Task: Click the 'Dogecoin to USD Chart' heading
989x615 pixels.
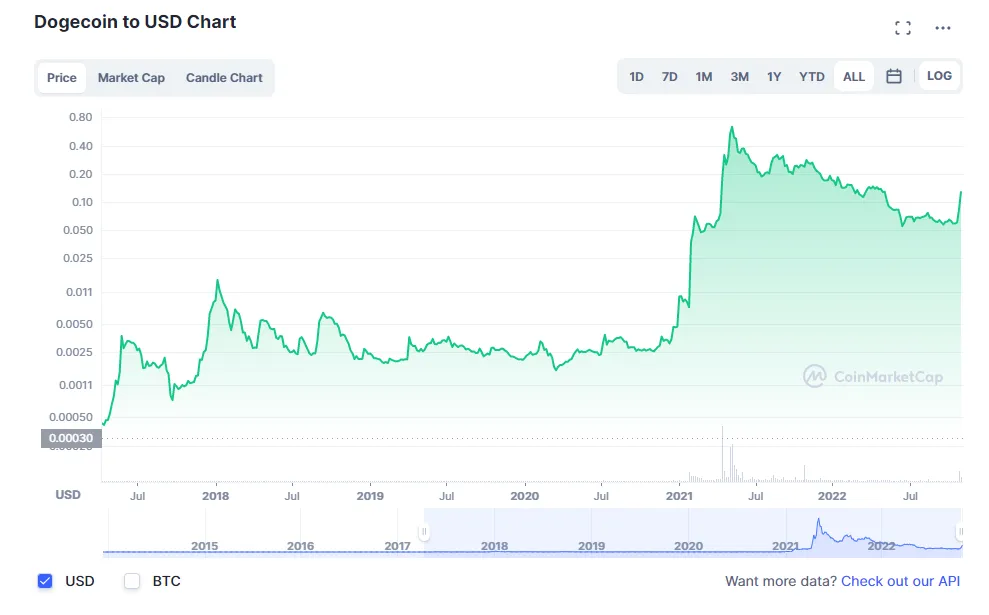Action: 135,22
